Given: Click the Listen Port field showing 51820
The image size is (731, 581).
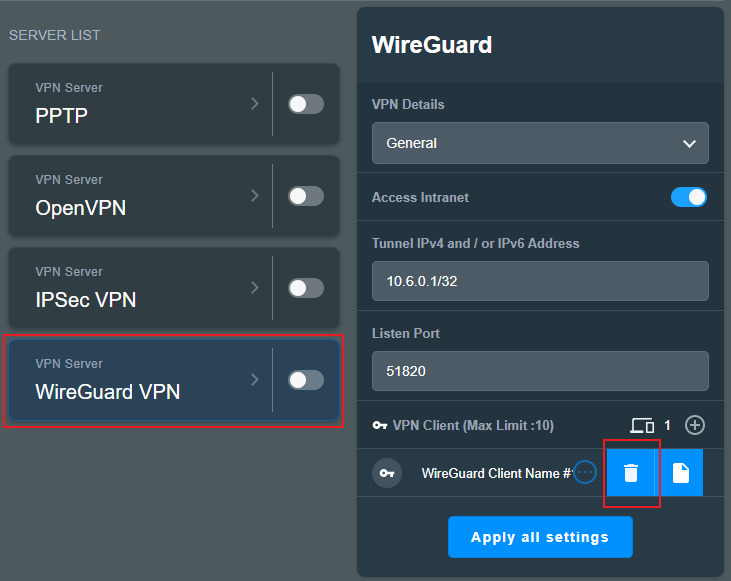Looking at the screenshot, I should pos(540,371).
